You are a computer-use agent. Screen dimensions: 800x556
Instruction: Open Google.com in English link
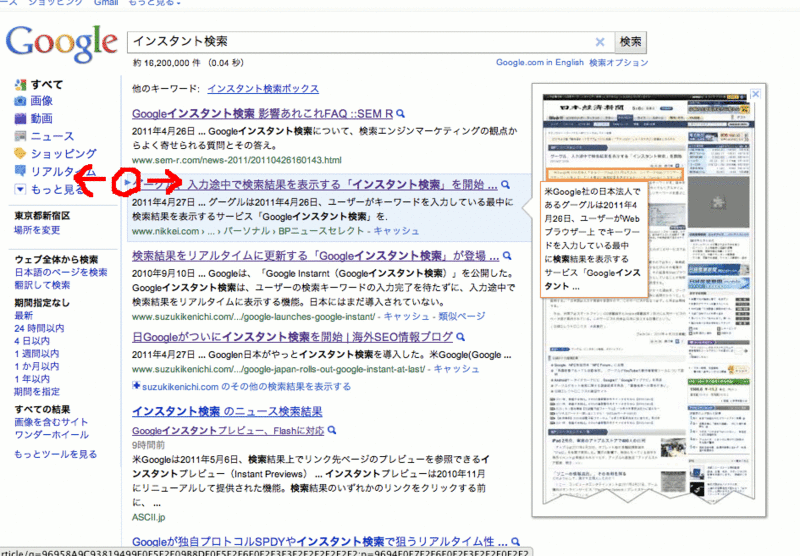(540, 63)
